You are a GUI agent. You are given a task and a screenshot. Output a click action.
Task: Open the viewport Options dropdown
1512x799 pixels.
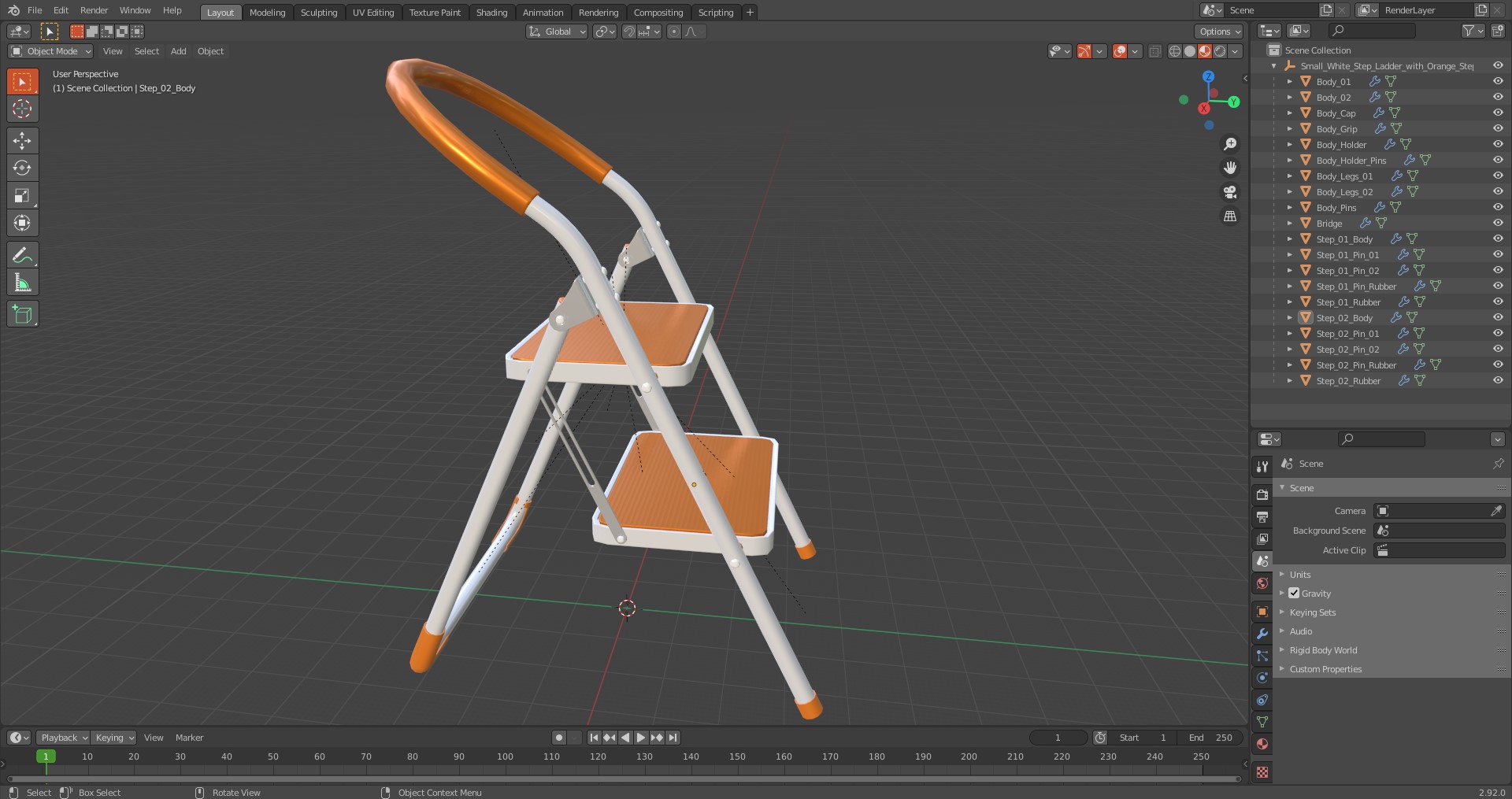coord(1219,31)
